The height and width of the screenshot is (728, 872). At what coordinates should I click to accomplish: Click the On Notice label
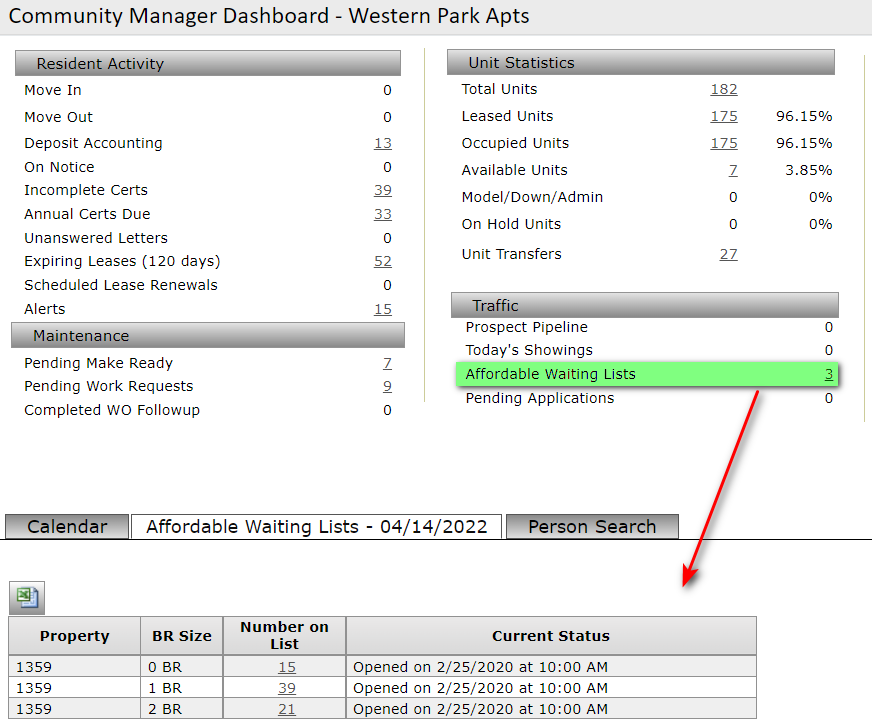[59, 167]
